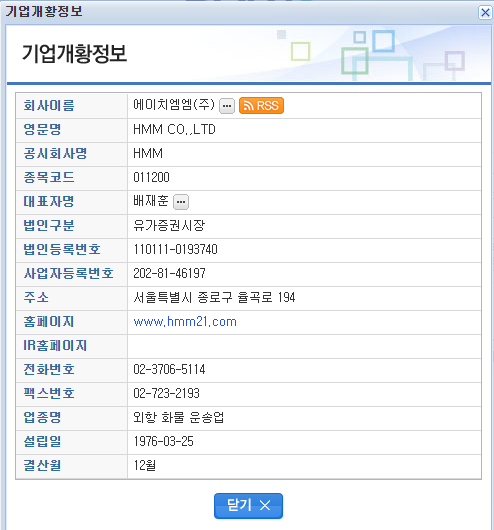The image size is (494, 530).
Task: Open the orange RSS feed button
Action: tap(261, 105)
